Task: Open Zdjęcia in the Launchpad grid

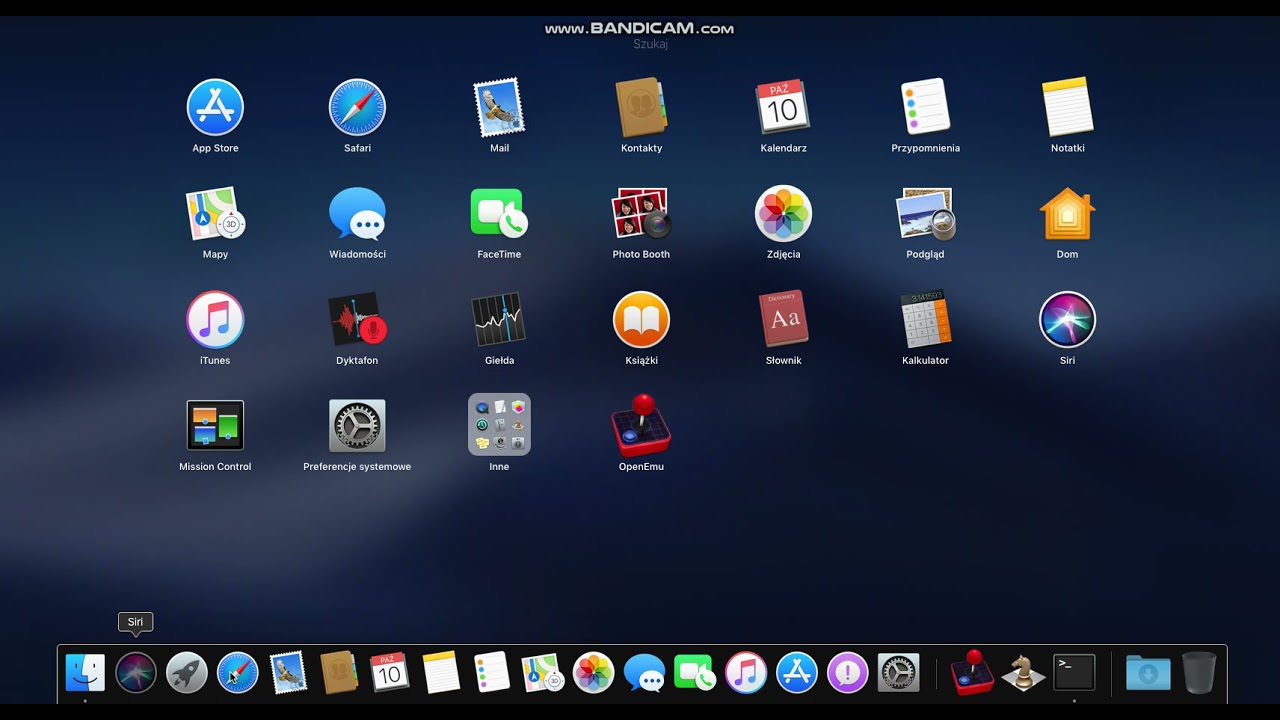Action: pos(783,214)
